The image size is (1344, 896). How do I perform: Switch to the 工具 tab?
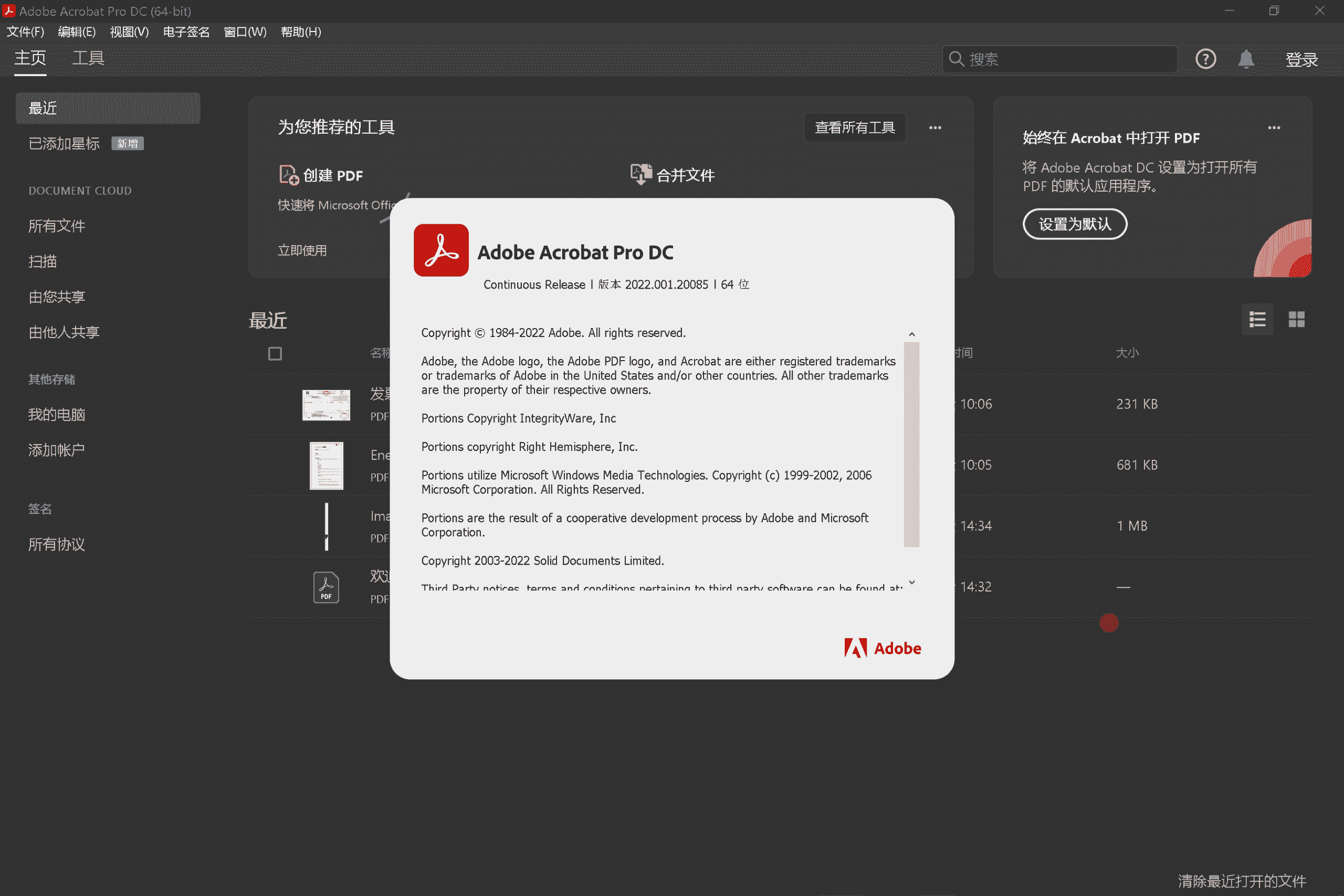(x=88, y=58)
